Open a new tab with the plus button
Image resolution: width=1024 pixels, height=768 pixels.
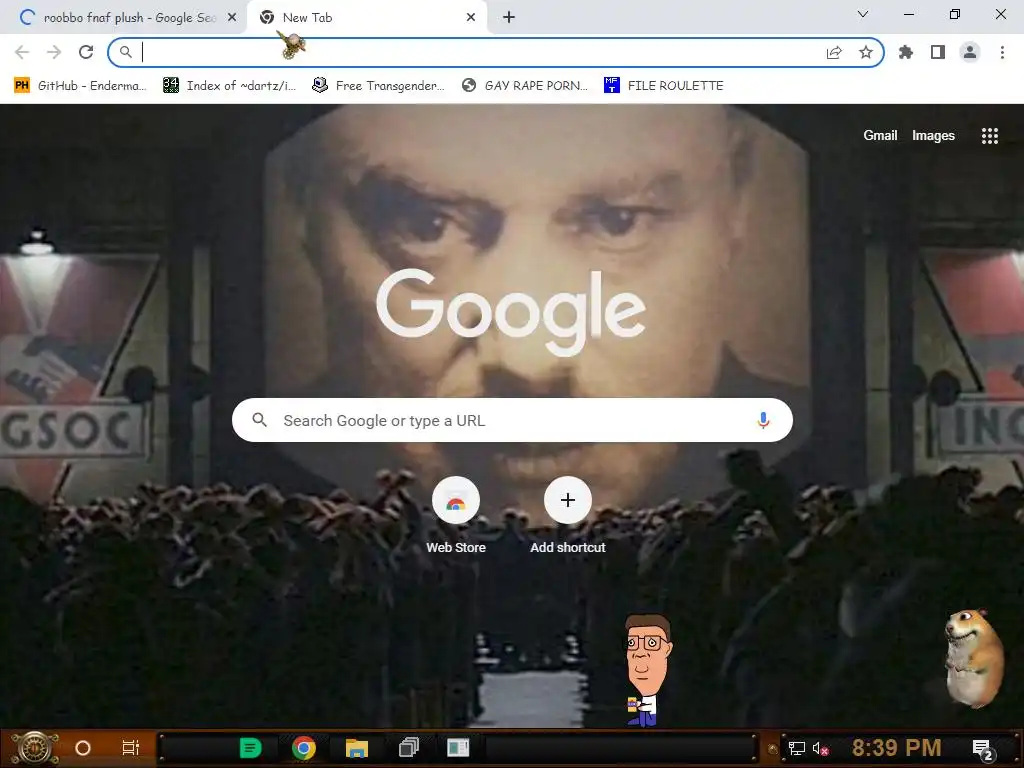tap(509, 18)
